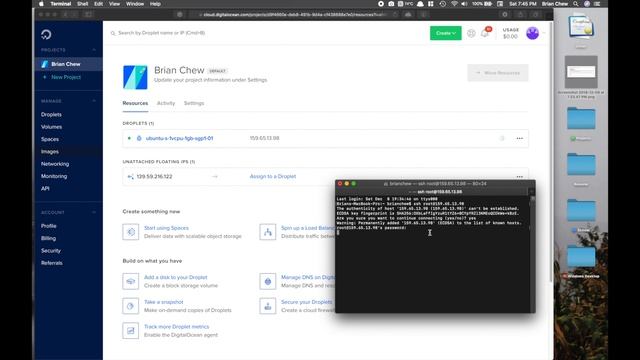The width and height of the screenshot is (640, 360).
Task: Open the Track more Droplet metrics link
Action: click(x=176, y=327)
